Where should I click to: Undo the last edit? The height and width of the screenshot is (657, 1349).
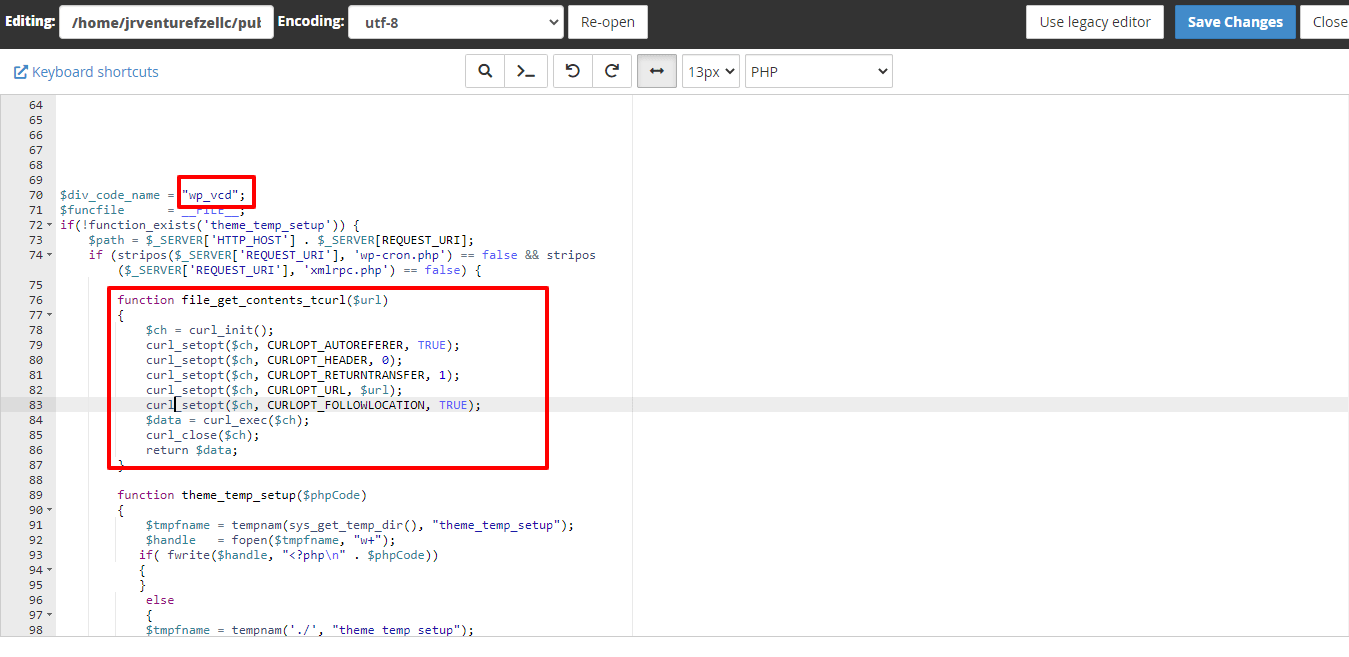(573, 71)
